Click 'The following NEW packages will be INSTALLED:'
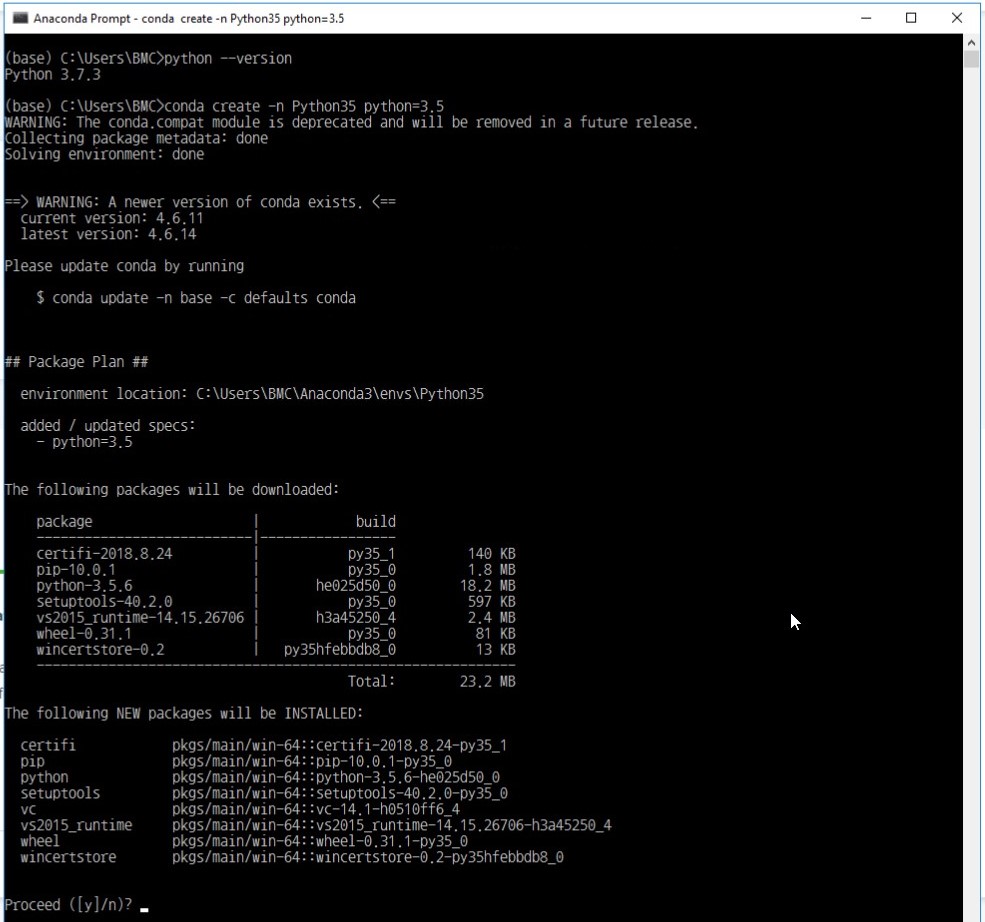The height and width of the screenshot is (922, 985). [183, 713]
